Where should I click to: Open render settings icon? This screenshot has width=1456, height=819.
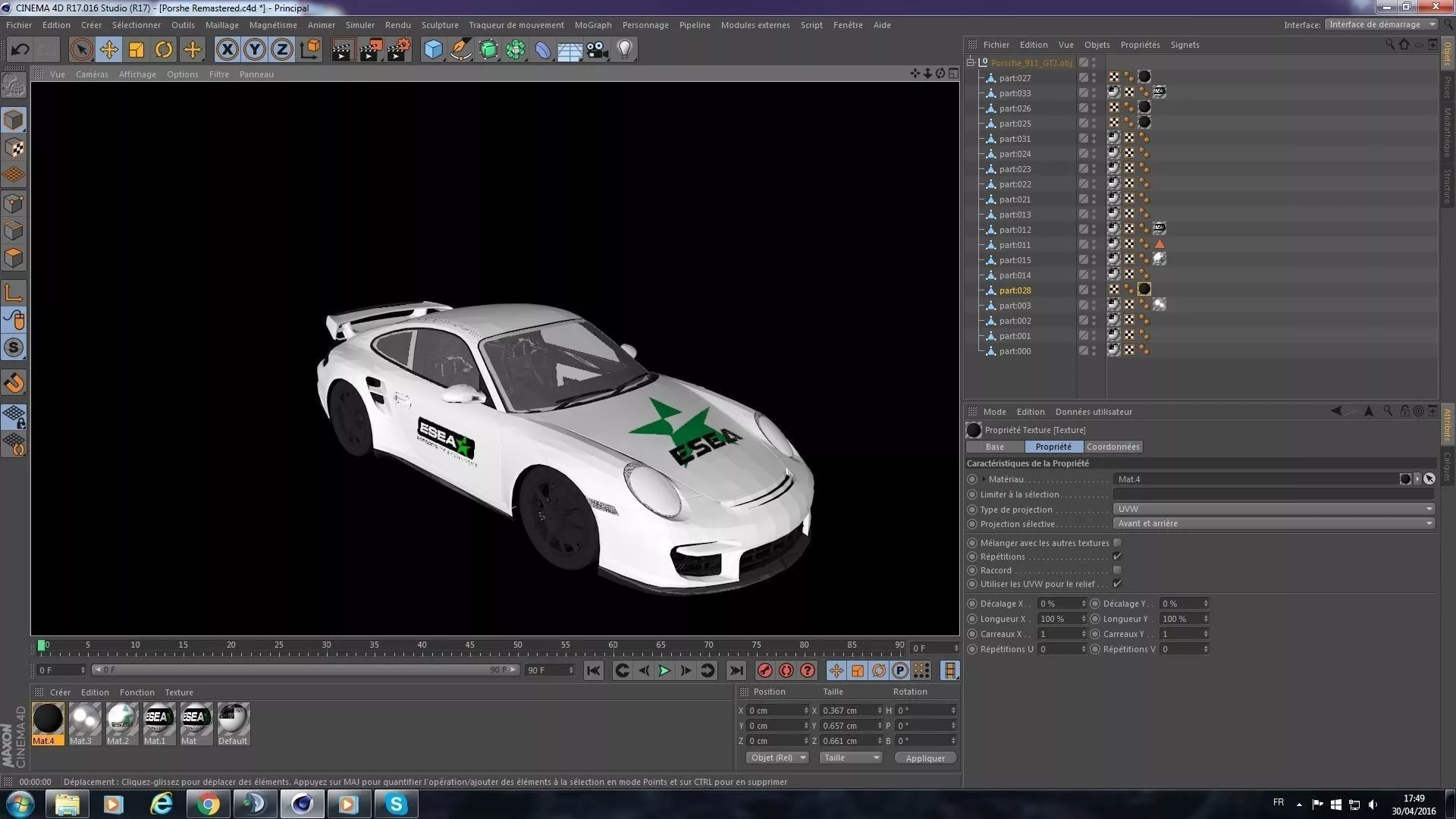pyautogui.click(x=399, y=50)
